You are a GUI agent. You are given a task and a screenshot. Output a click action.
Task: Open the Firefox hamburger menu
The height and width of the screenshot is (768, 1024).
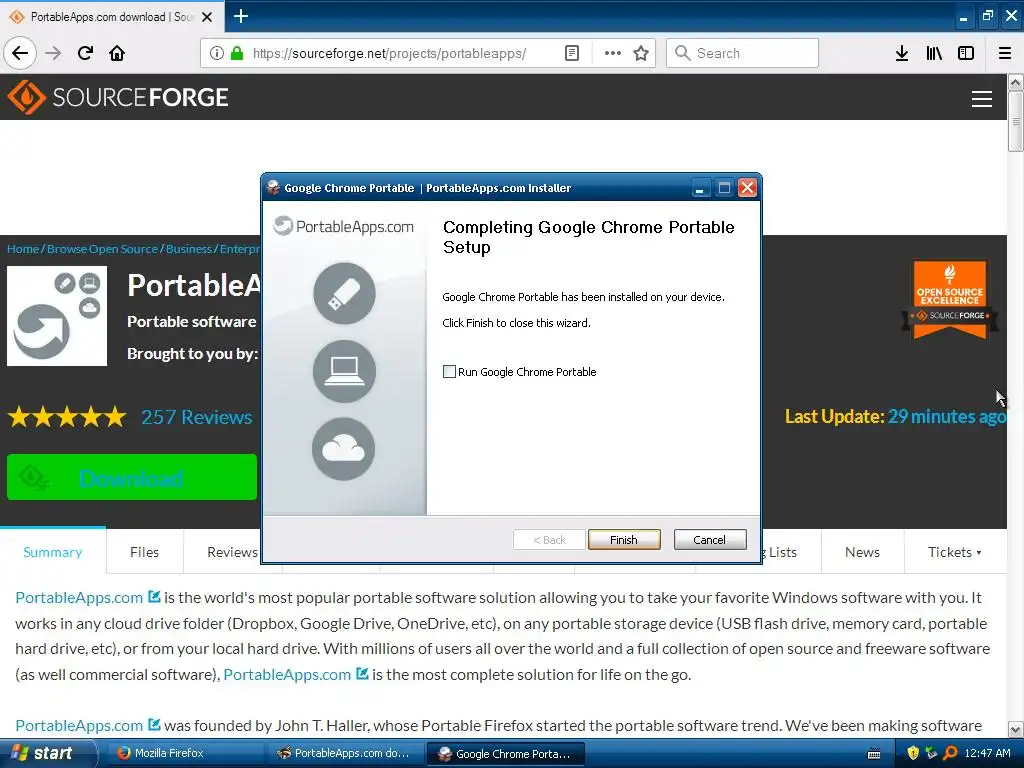tap(1005, 53)
